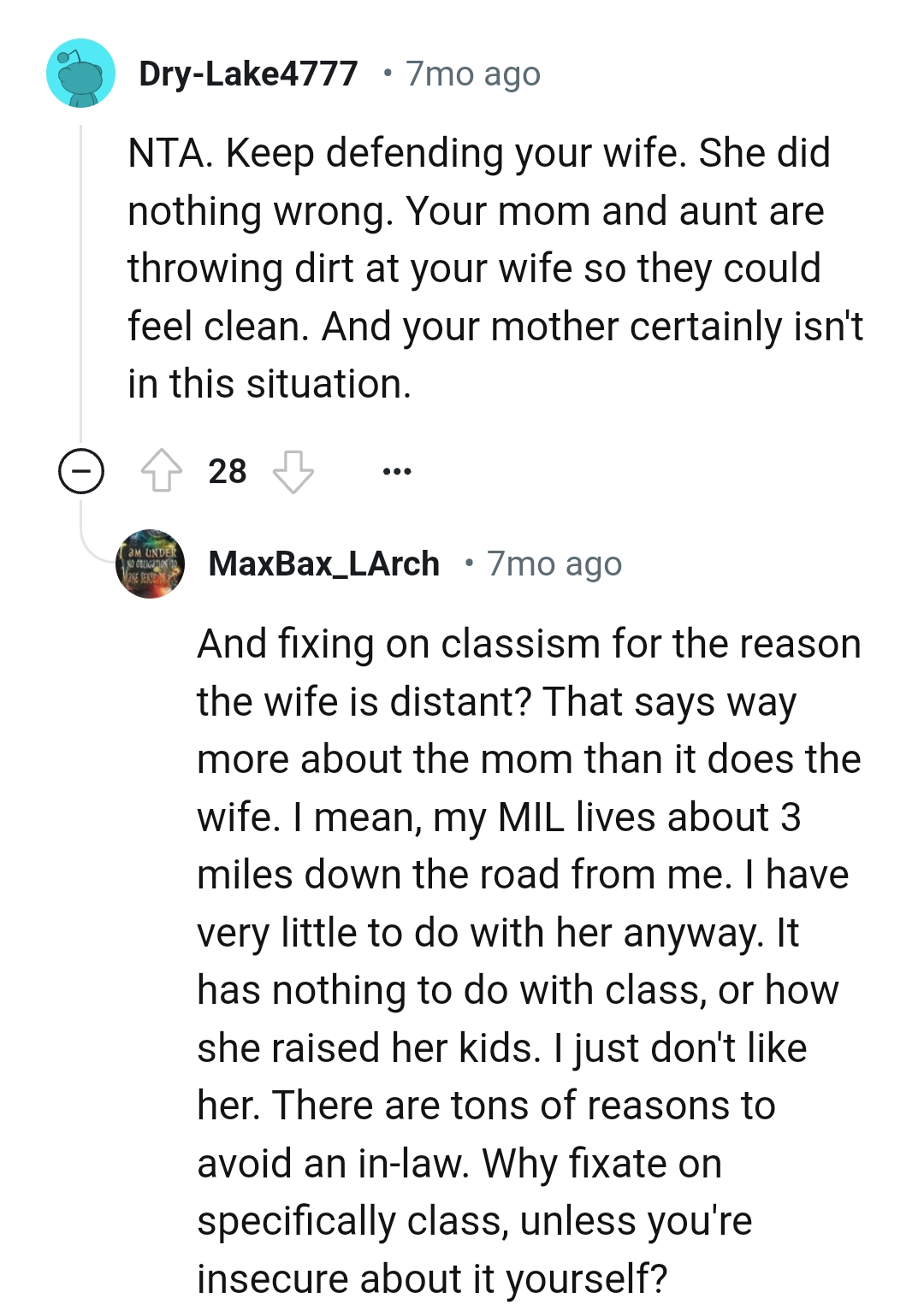Click the 7mo ago timestamp on the top comment
This screenshot has height=1316, width=924.
(x=471, y=73)
